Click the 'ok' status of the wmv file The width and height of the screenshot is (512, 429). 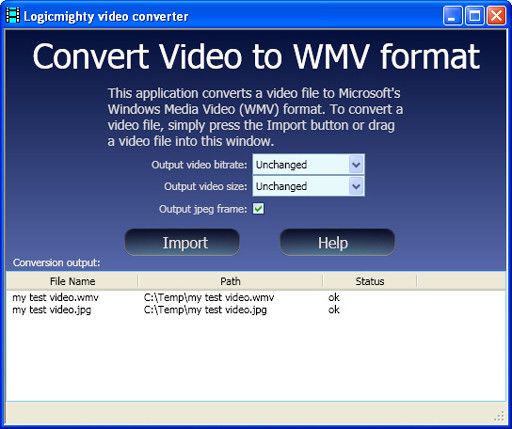pos(334,297)
